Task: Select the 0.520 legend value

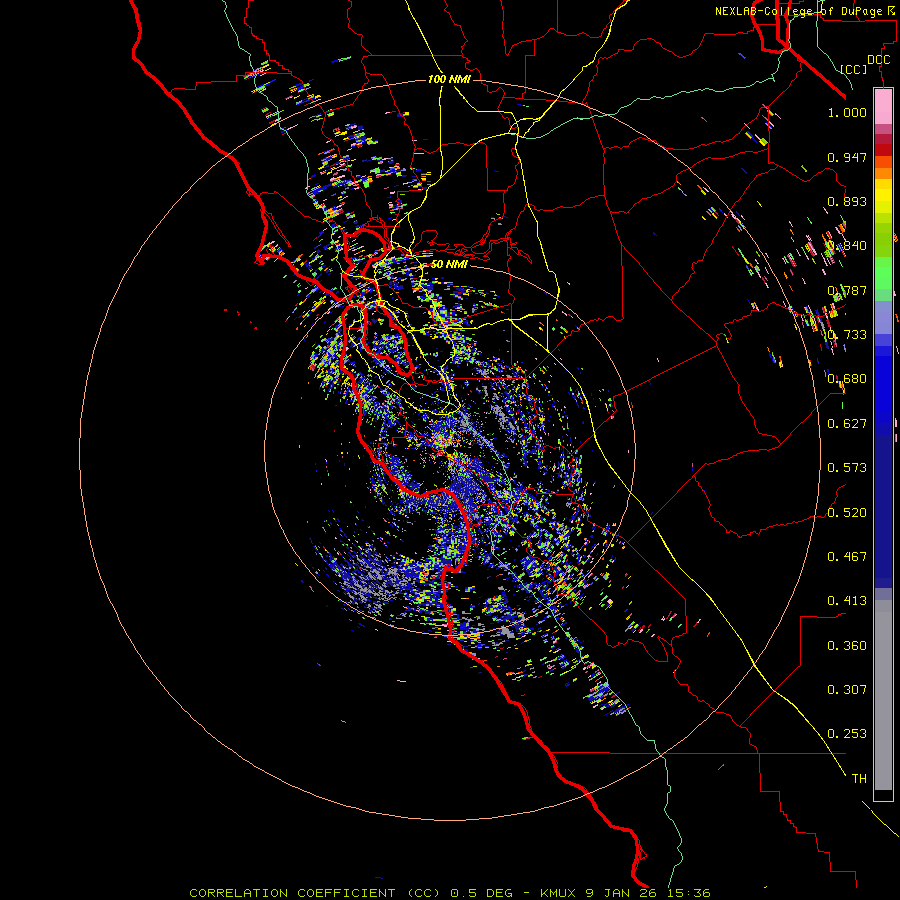Action: 847,513
